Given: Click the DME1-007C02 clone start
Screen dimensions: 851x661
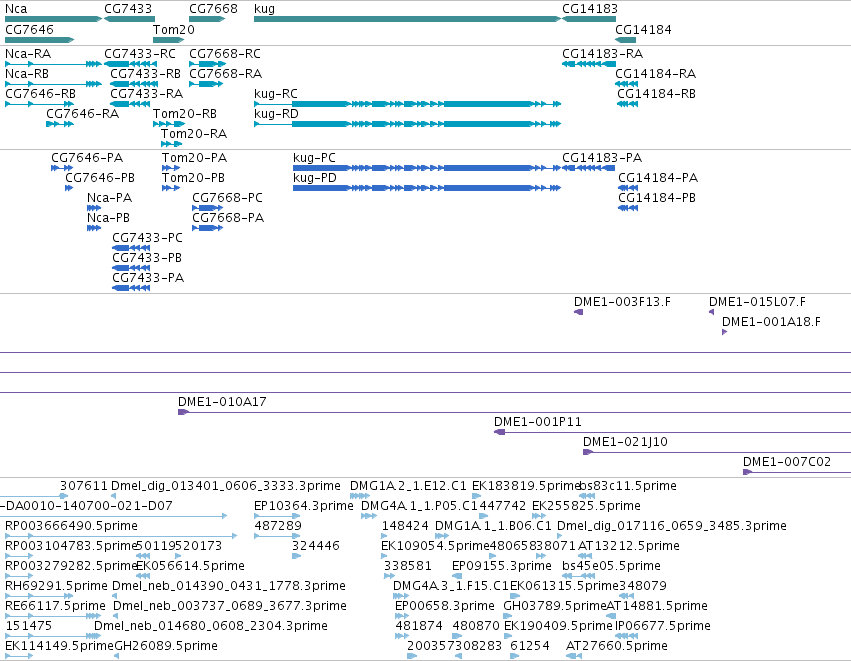Looking at the screenshot, I should (x=747, y=472).
